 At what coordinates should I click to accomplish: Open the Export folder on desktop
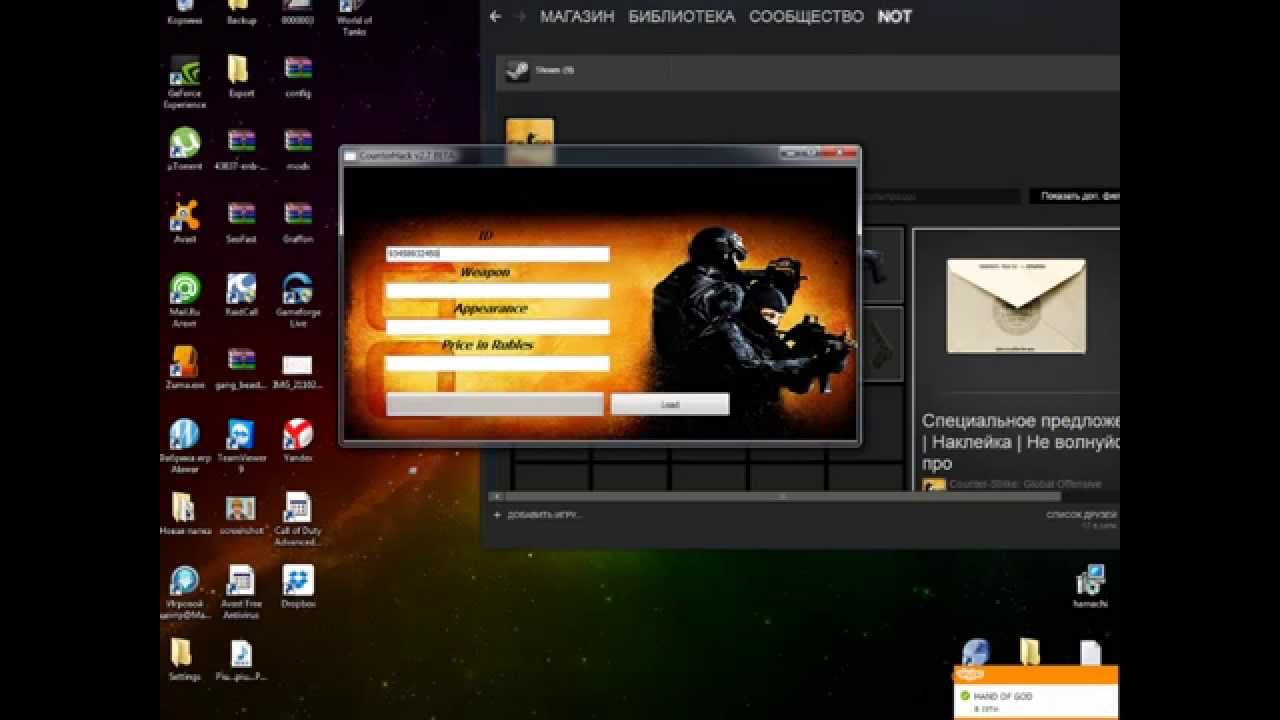(x=241, y=77)
